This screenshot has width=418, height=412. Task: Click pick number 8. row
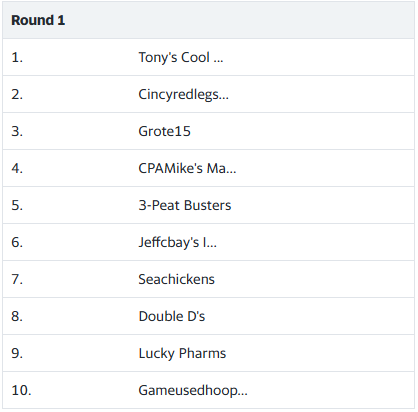[x=209, y=316]
